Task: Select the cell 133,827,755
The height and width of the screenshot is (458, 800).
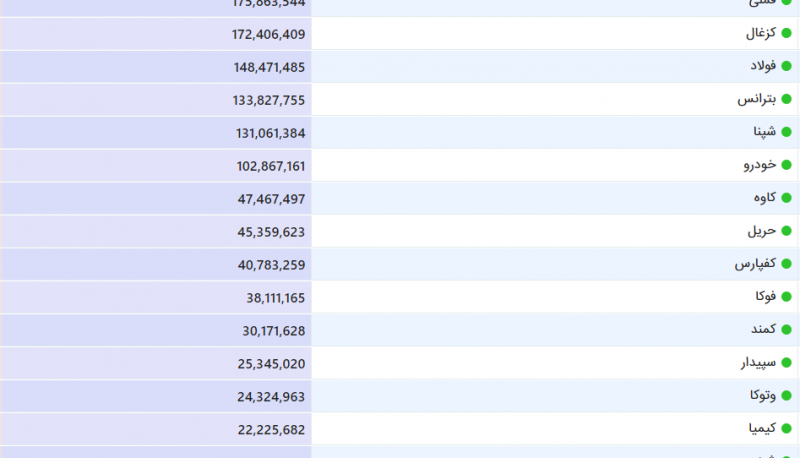Action: (x=269, y=100)
